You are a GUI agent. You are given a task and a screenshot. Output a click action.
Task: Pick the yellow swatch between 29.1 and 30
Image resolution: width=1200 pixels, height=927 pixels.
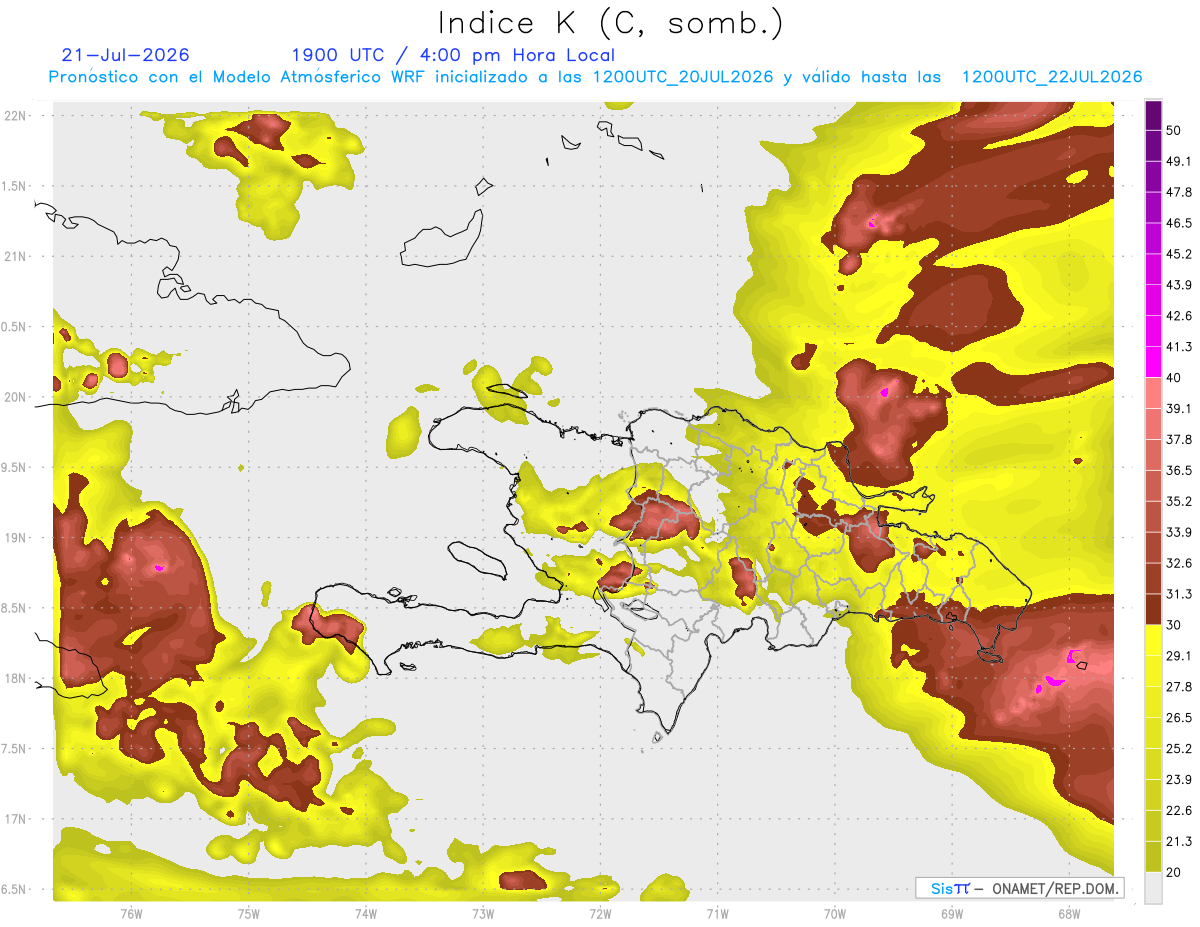point(1153,641)
